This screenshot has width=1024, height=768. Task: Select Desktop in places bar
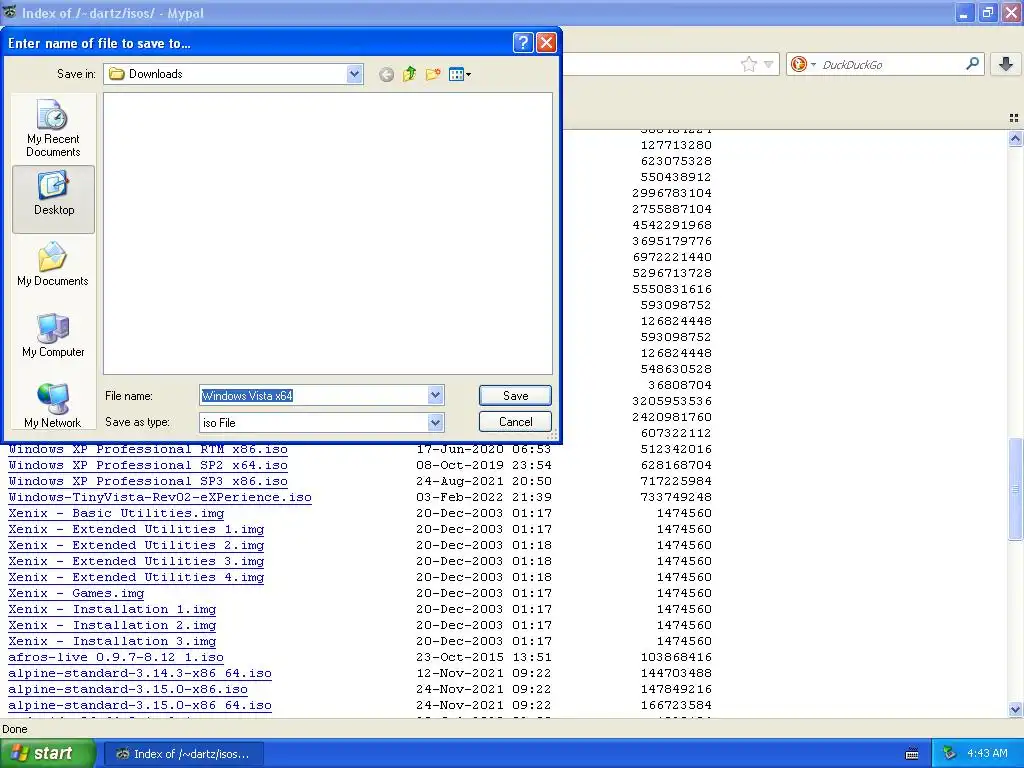(x=54, y=199)
